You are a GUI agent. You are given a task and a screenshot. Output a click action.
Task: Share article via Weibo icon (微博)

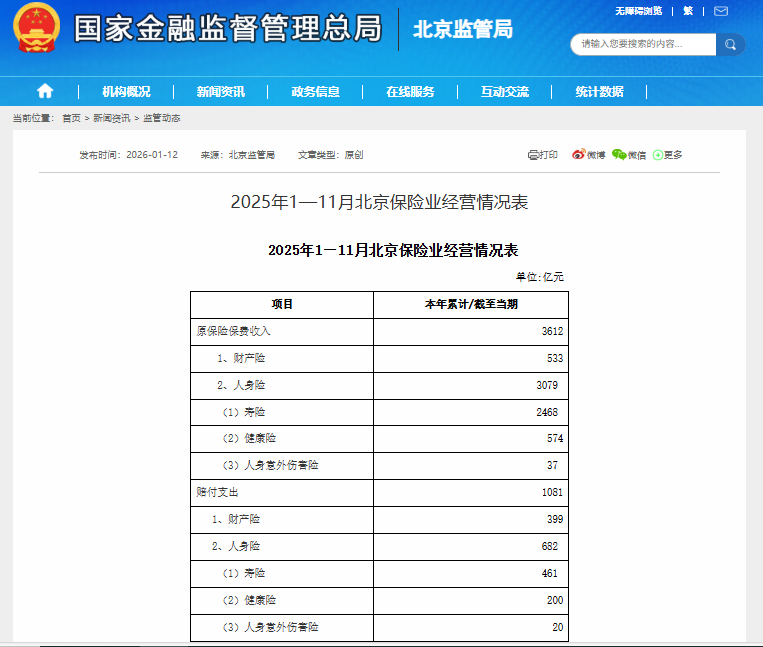coord(588,155)
